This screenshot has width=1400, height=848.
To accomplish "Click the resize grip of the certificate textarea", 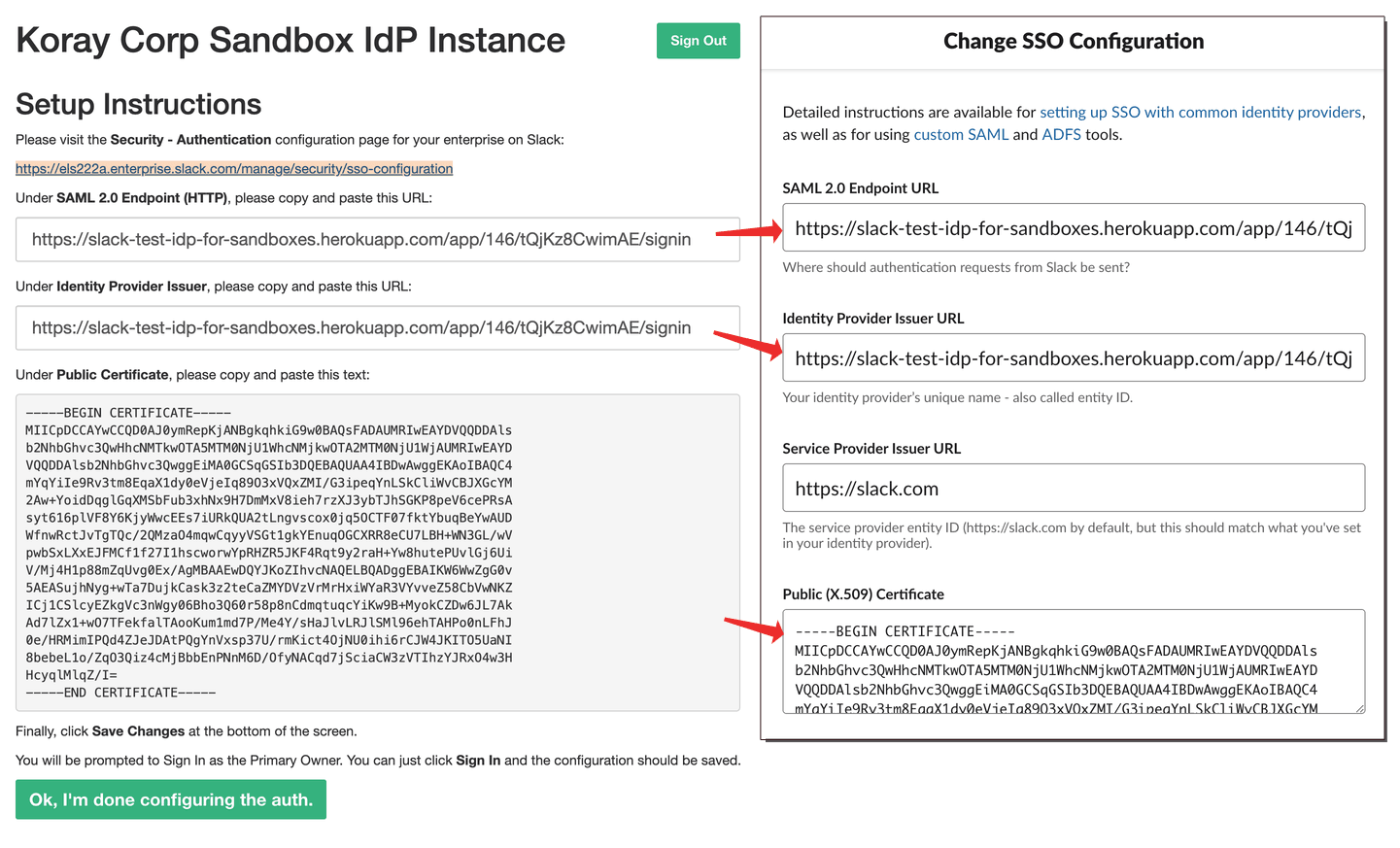I will [1360, 710].
